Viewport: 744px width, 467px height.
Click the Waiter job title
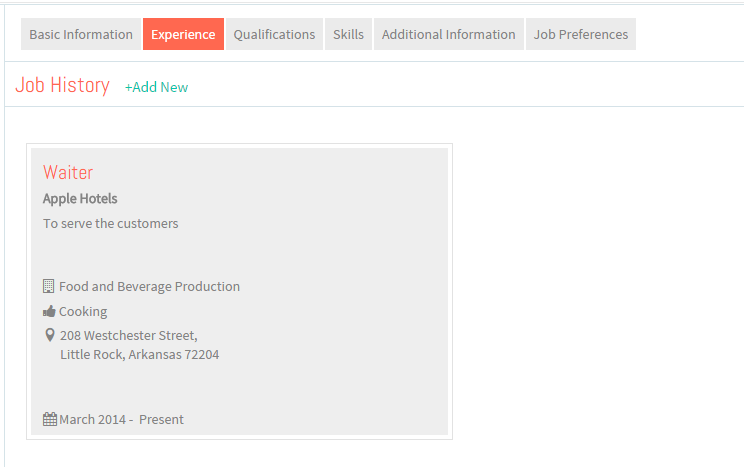coord(68,172)
